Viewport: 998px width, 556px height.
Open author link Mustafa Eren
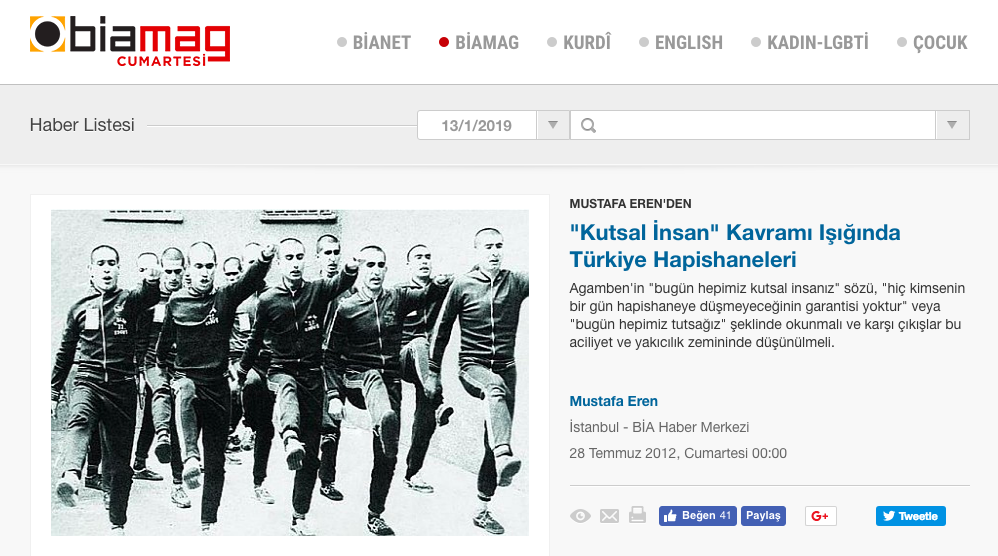[614, 401]
